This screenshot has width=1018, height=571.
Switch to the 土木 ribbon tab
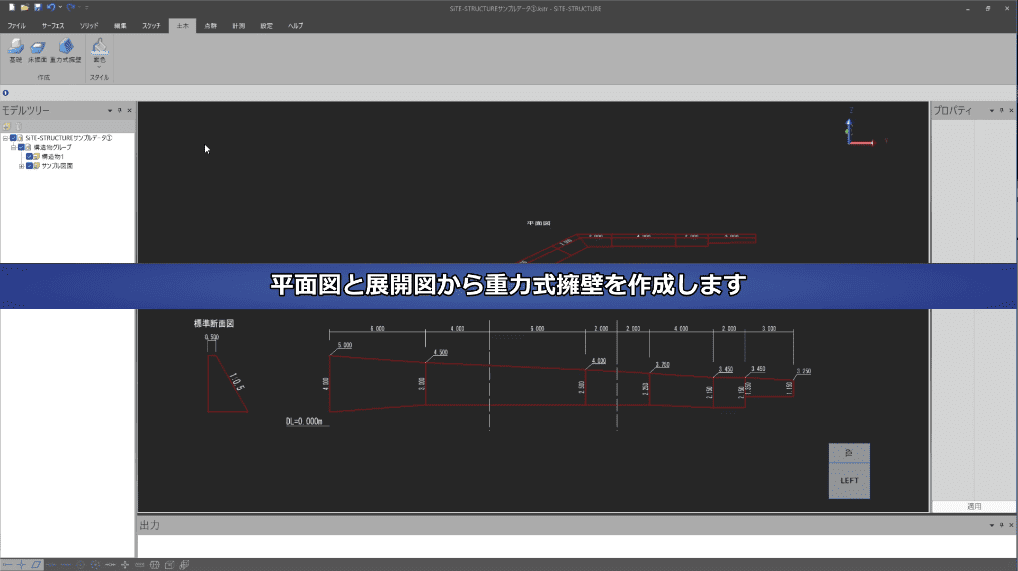coord(182,26)
